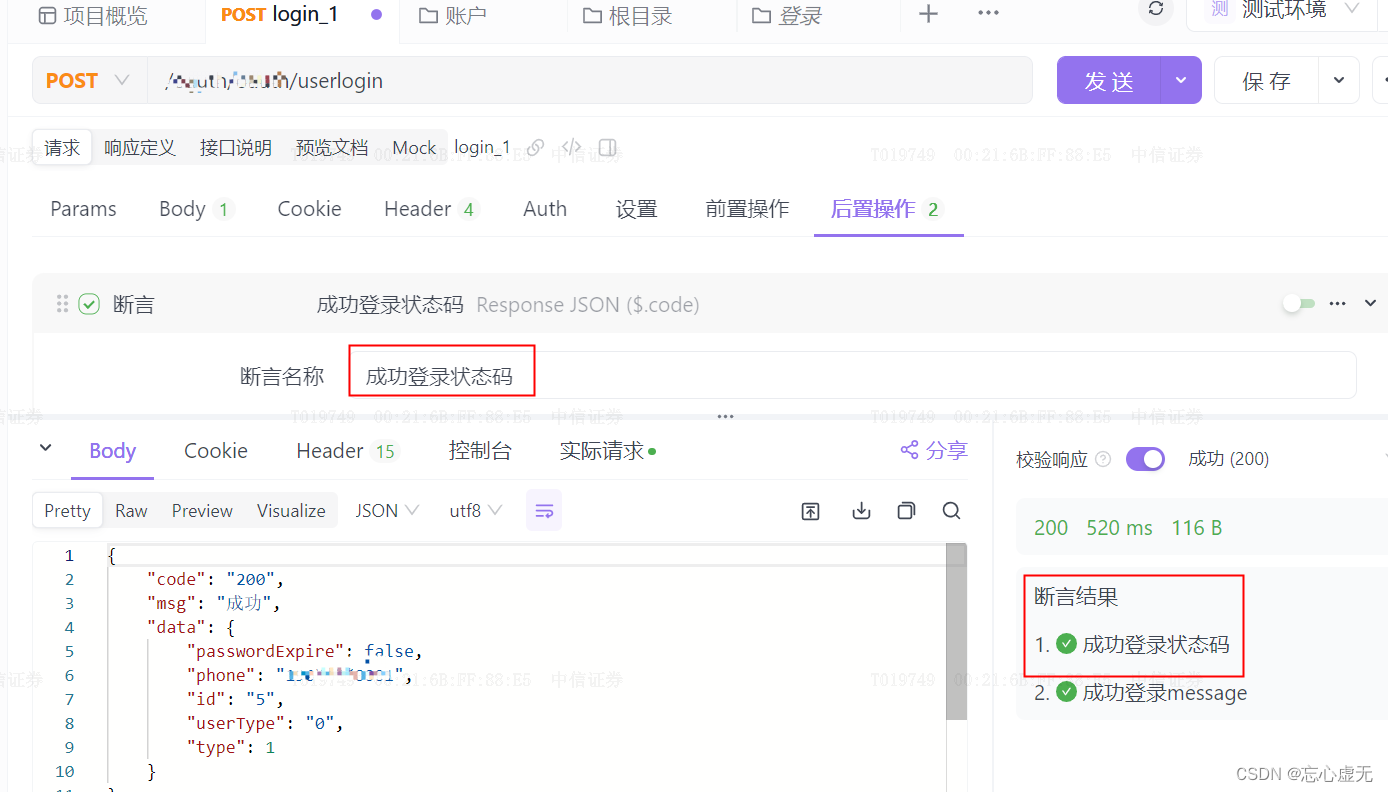Open the 登录 folder tab
The width and height of the screenshot is (1388, 792).
click(x=787, y=16)
